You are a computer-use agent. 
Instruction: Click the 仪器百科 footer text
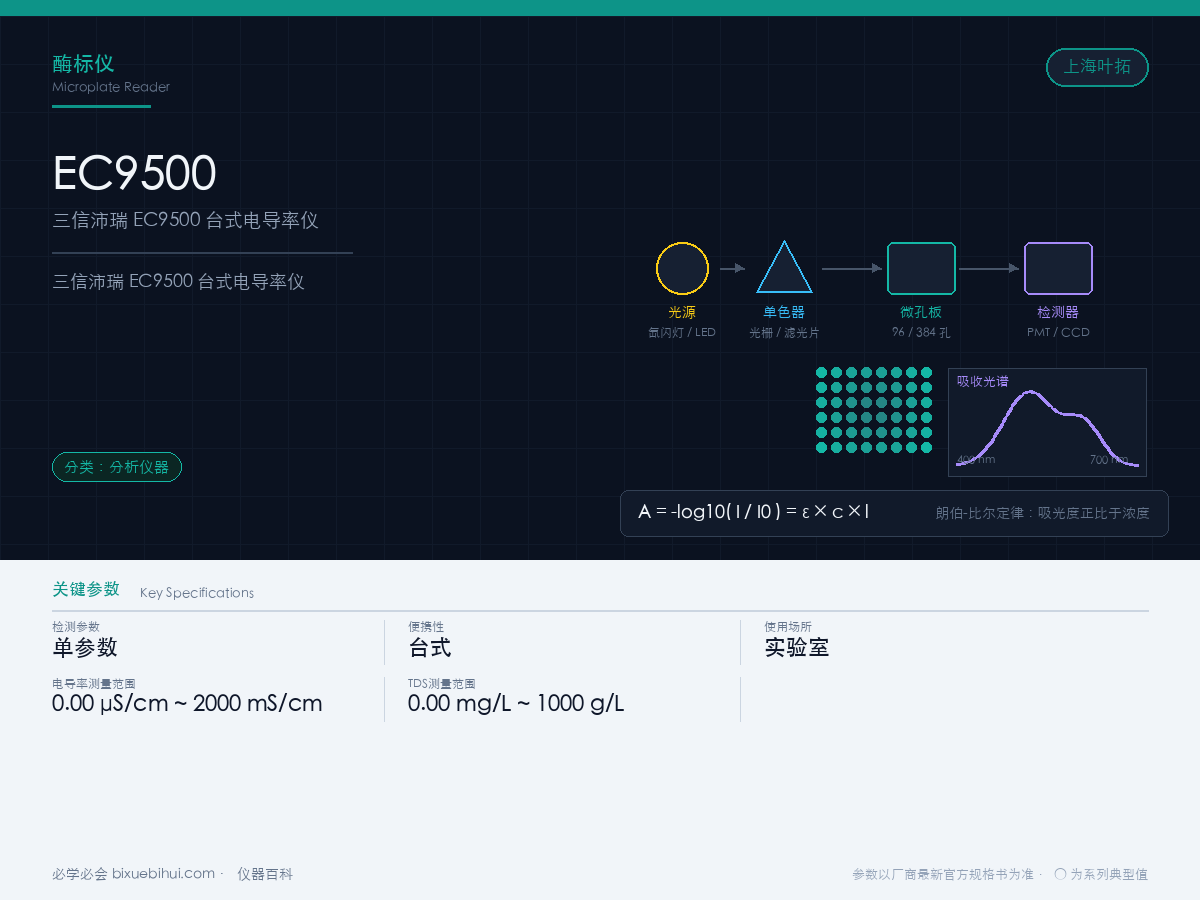(x=265, y=874)
